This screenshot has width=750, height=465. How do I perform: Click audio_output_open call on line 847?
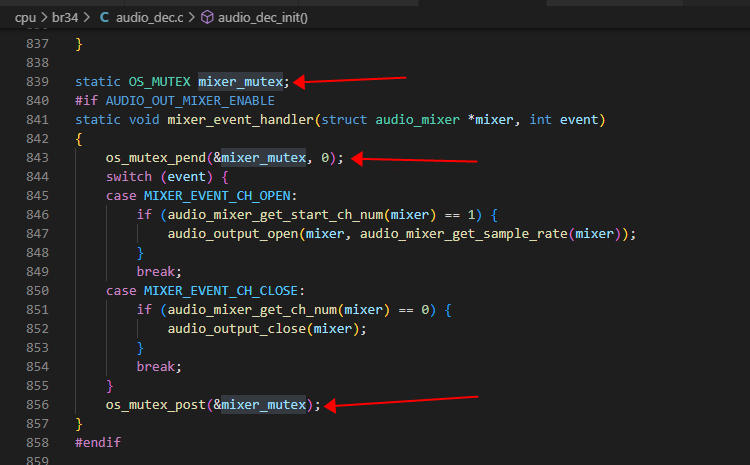233,234
